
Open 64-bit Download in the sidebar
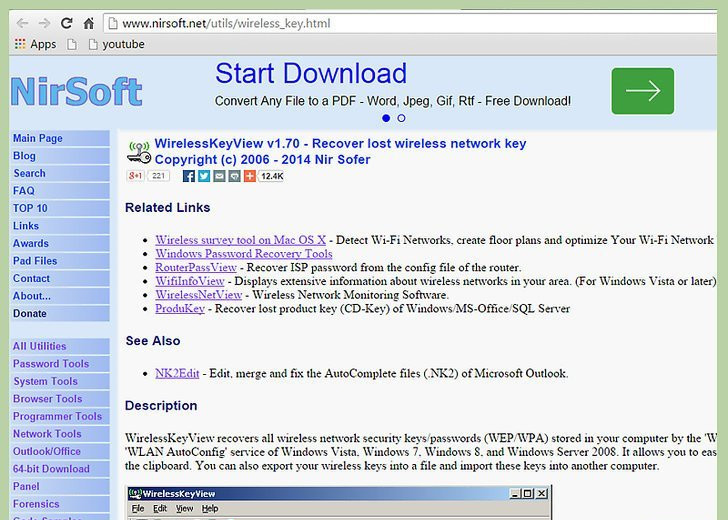point(60,469)
